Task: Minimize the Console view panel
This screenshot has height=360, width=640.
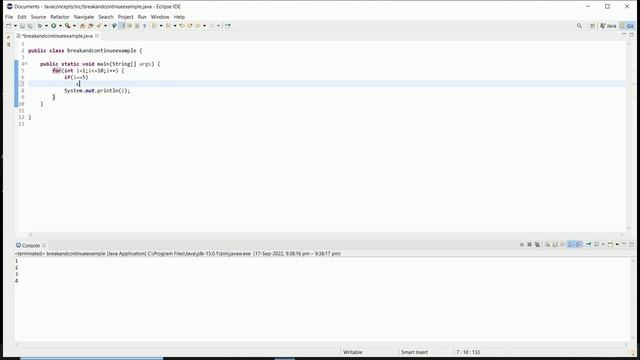Action: click(624, 244)
